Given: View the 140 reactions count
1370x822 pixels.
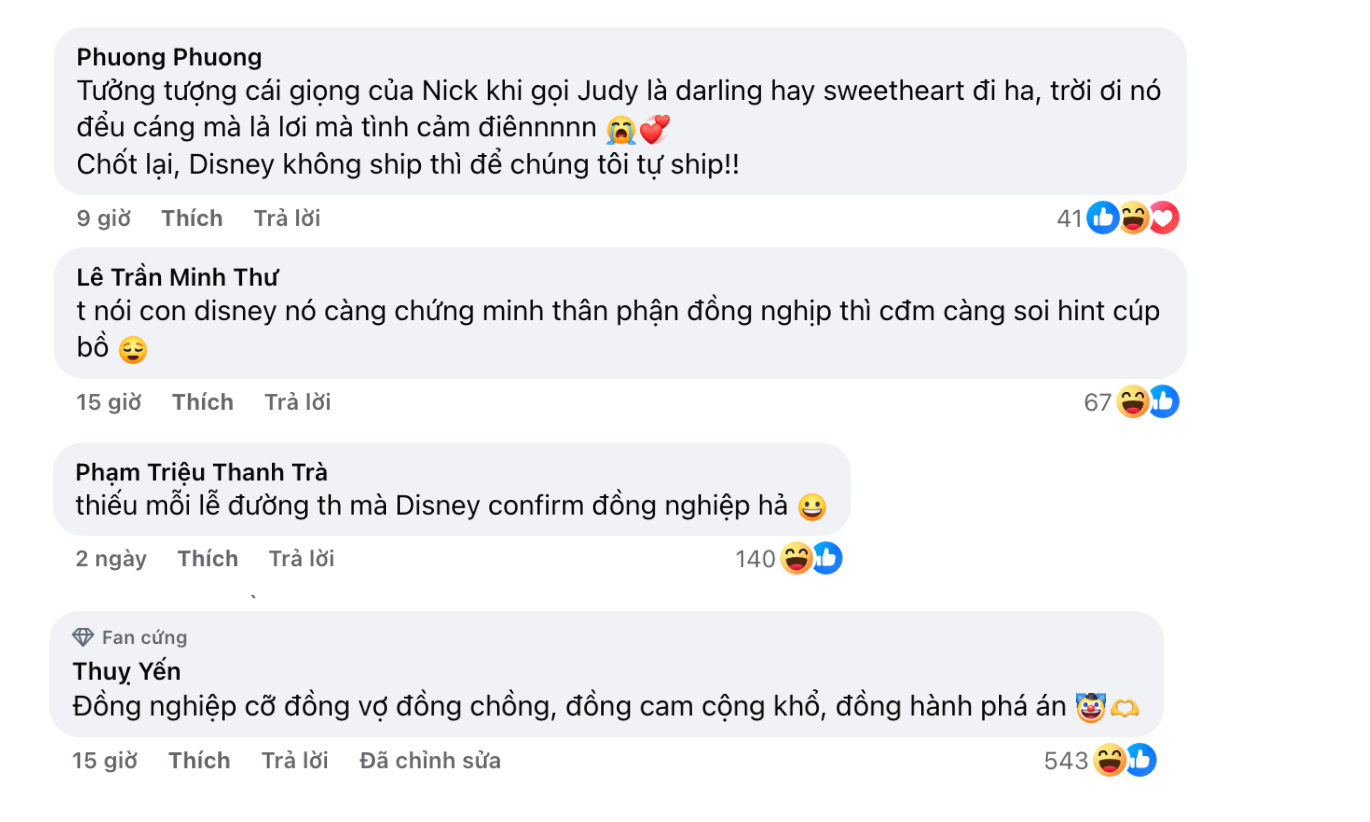Looking at the screenshot, I should (755, 559).
